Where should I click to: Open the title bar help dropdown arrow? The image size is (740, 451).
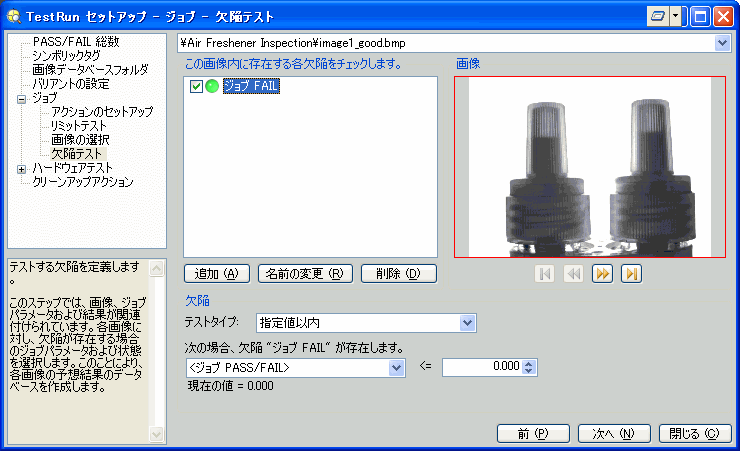click(677, 16)
